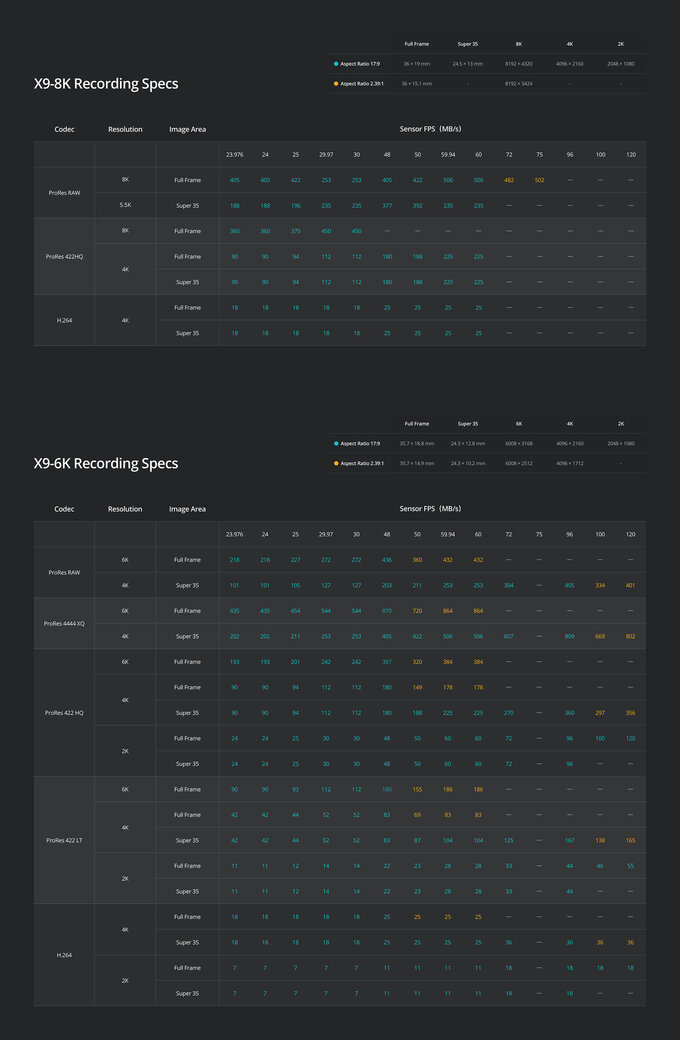Click '36 × 15.1 mm' in X9-8K aspect table
This screenshot has width=680, height=1040.
pyautogui.click(x=417, y=84)
